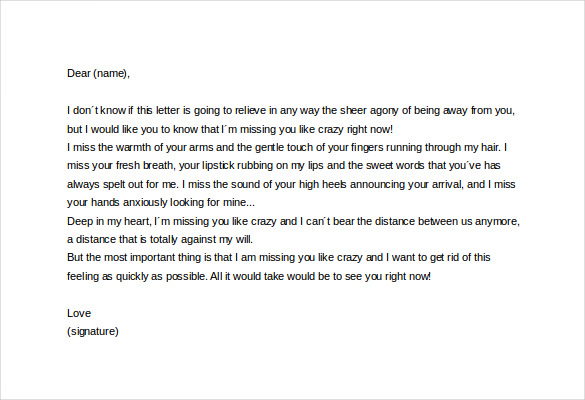The image size is (585, 400).
Task: Click 'a distance that is totally against my will.'
Action: point(160,239)
